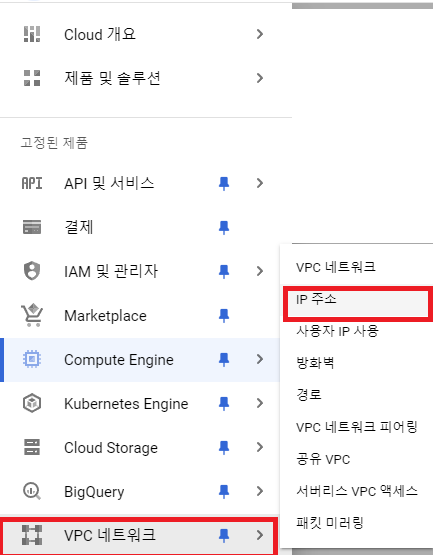Viewport: 433px width, 555px height.
Task: Toggle the BigQuery pin icon
Action: (x=224, y=491)
